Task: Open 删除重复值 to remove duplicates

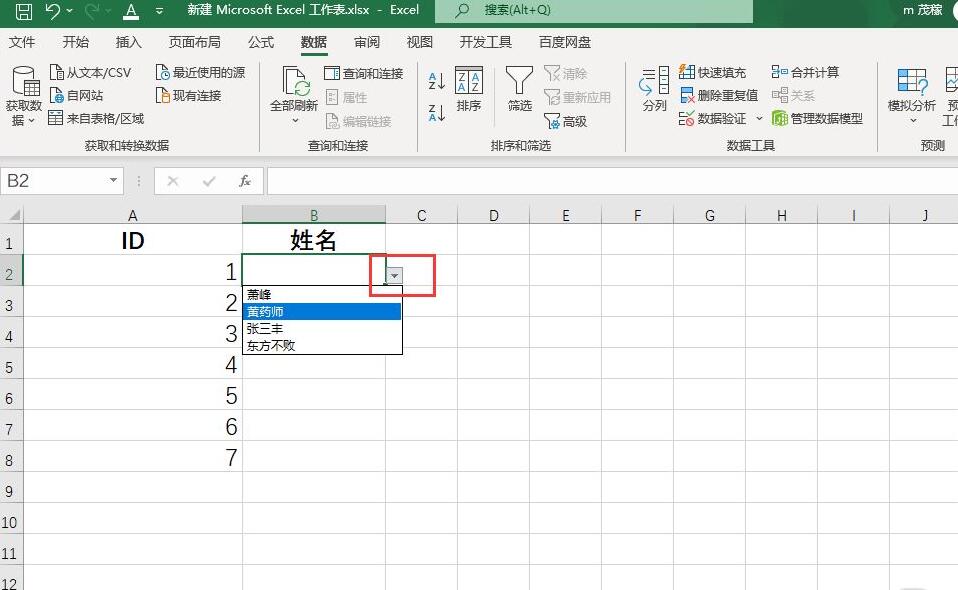Action: click(x=716, y=94)
